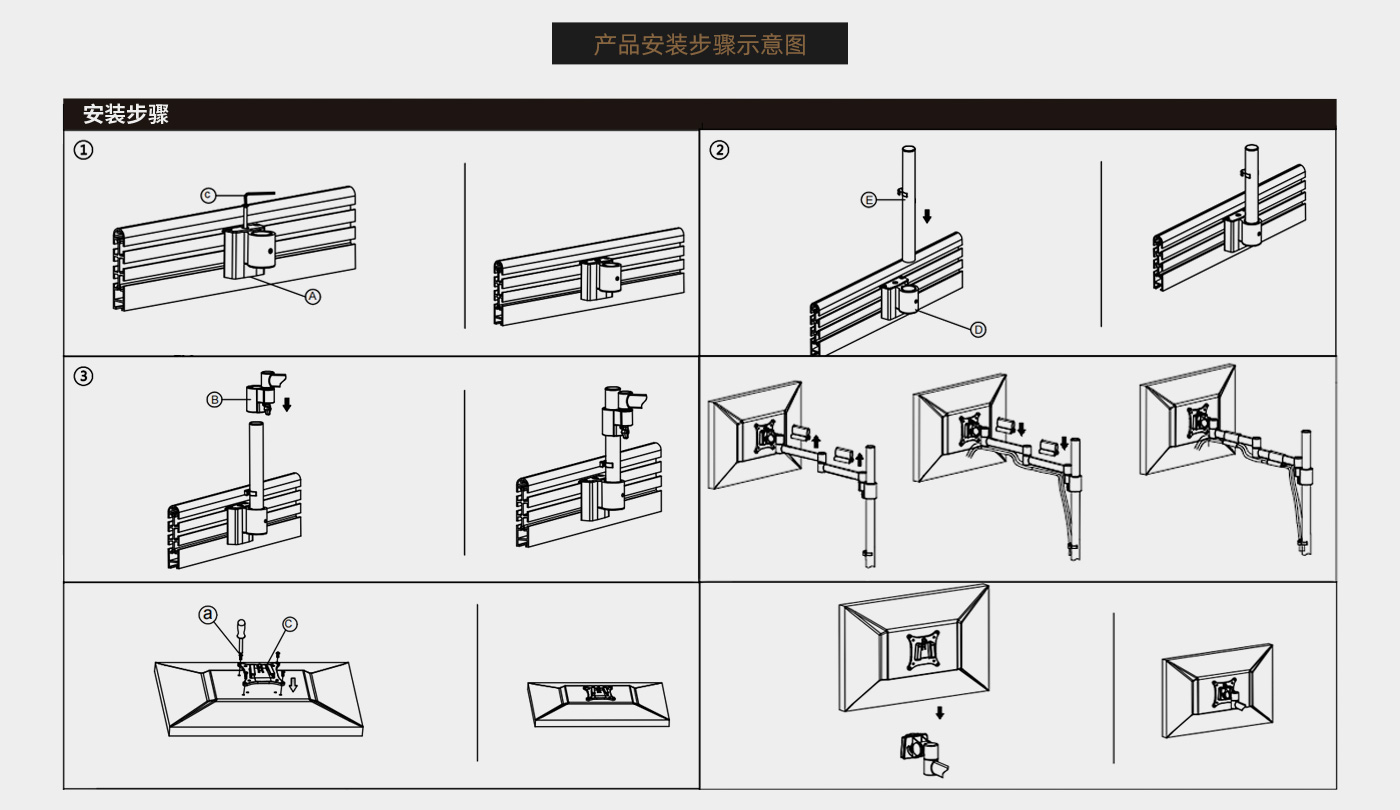
Task: Click the circled lowercase a screwdriver label
Action: click(x=208, y=615)
